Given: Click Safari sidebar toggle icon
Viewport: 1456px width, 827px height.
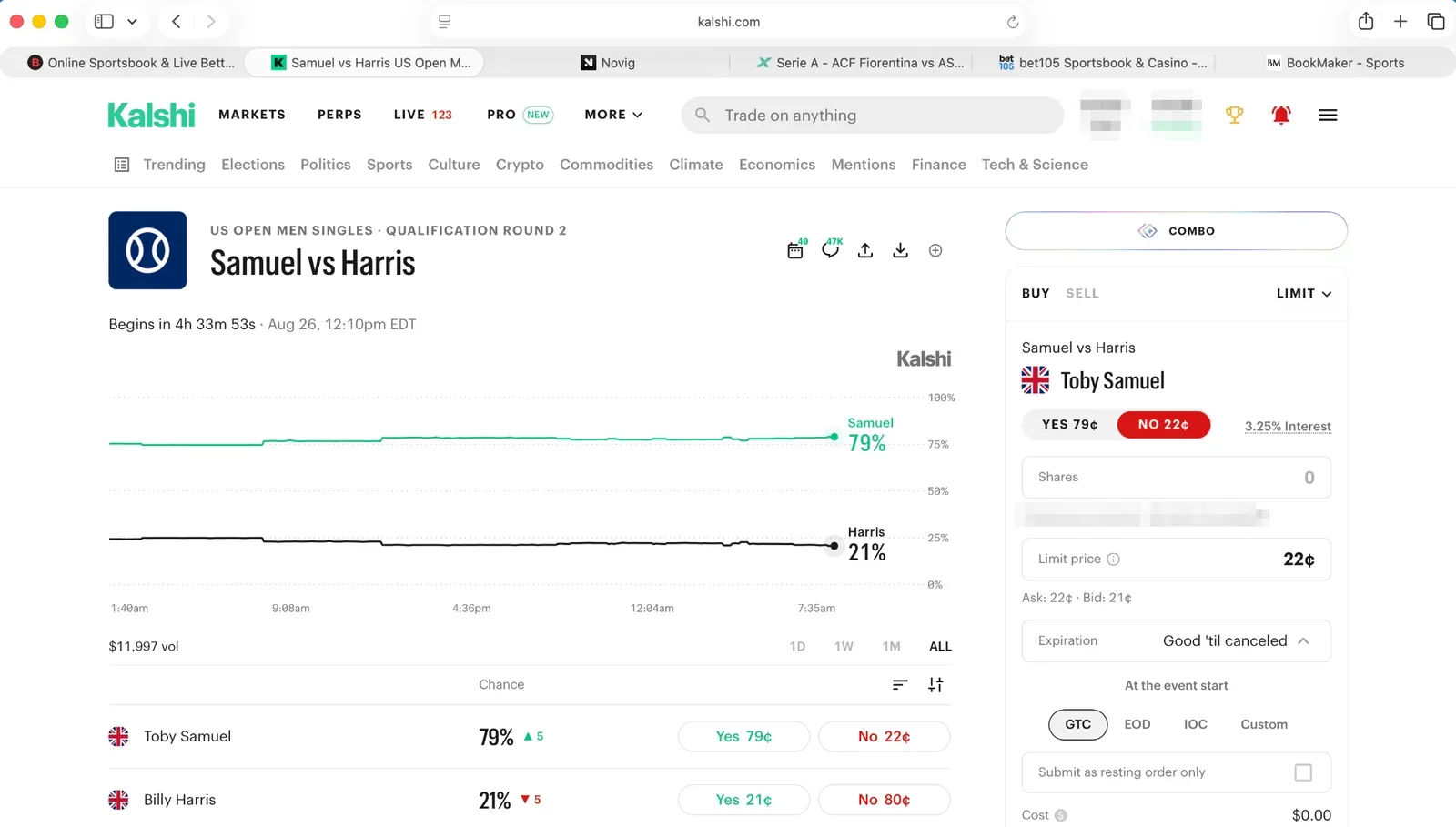Looking at the screenshot, I should click(x=104, y=21).
